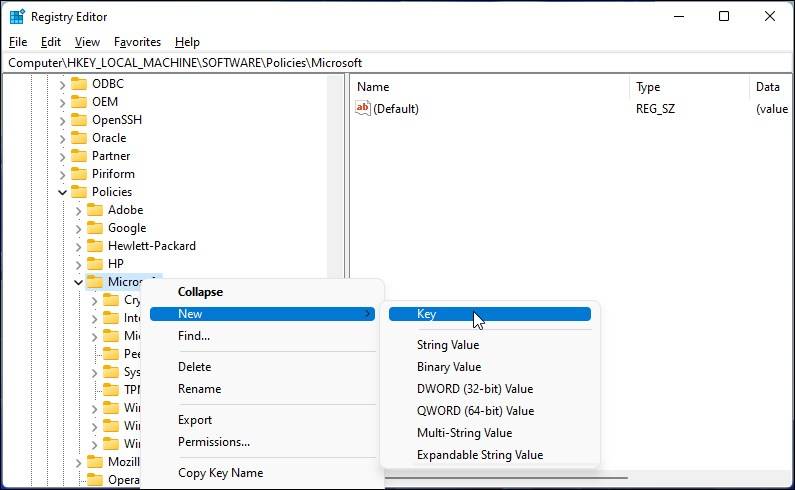Image resolution: width=795 pixels, height=490 pixels.
Task: Expand the Hewlett-Packard key
Action: coord(79,247)
